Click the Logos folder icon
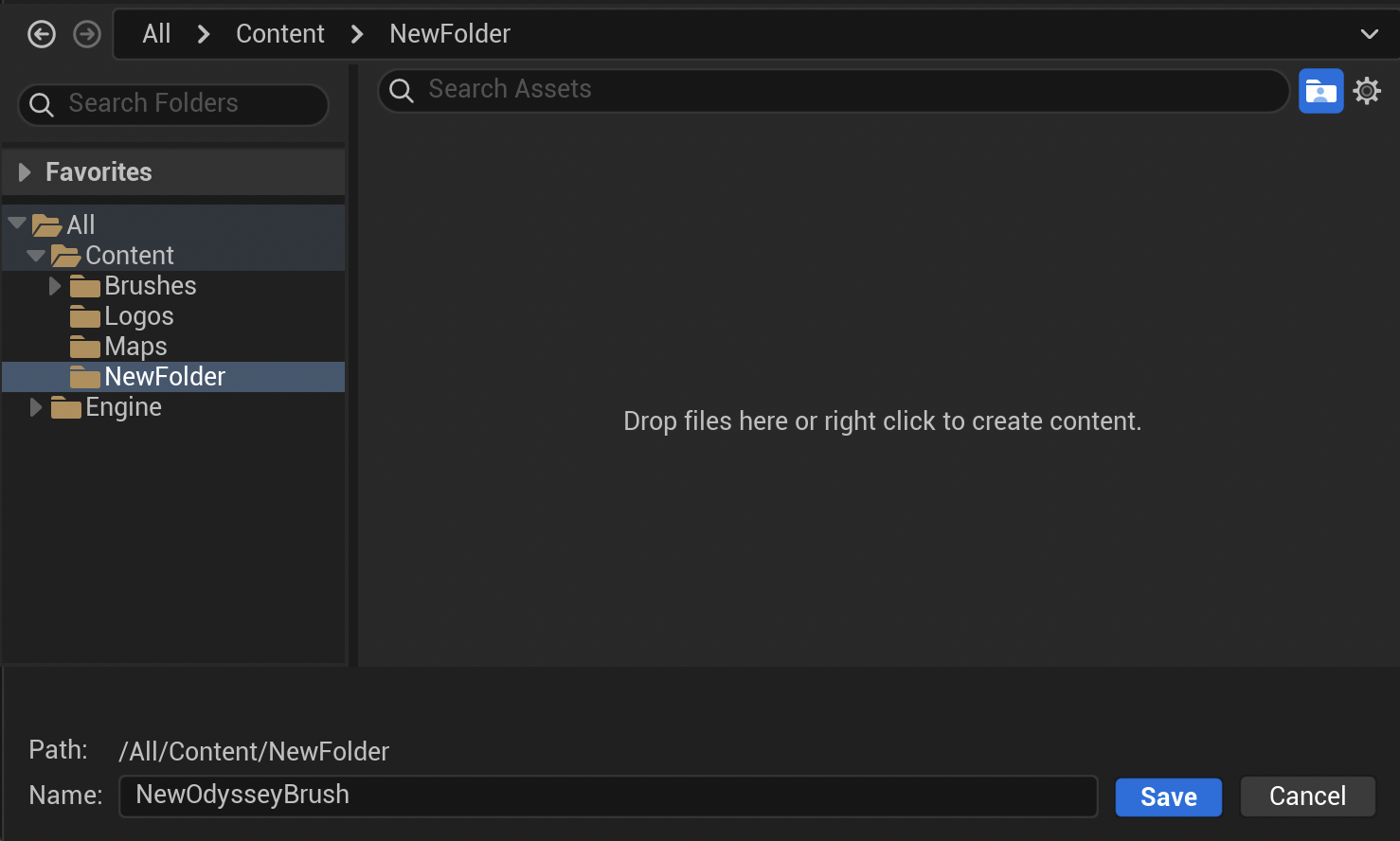The image size is (1400, 841). 85,316
